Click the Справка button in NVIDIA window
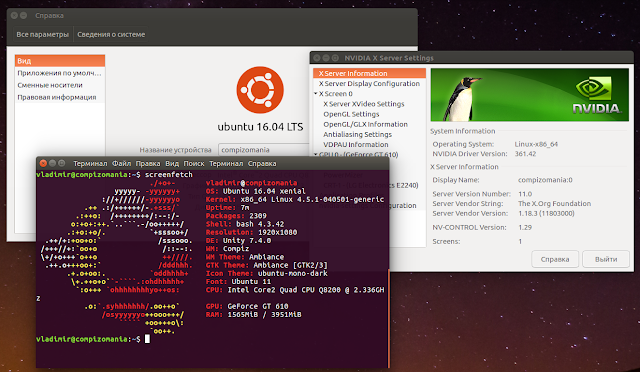 coord(555,259)
